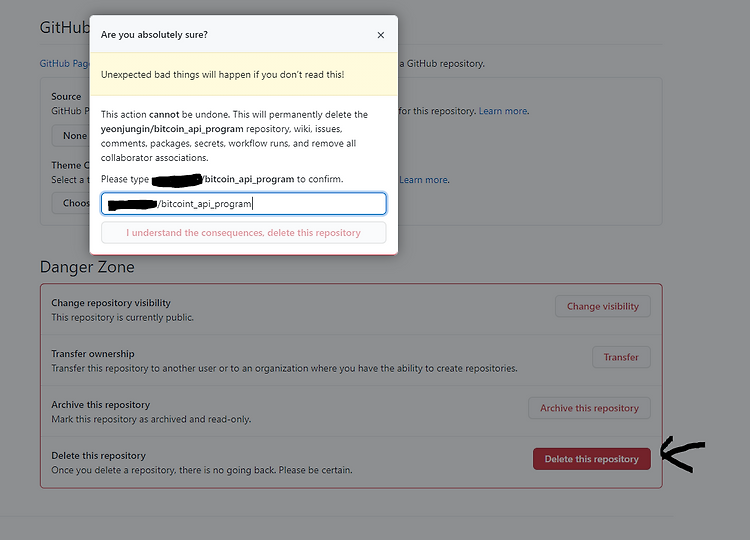Click the bold yeonjungin/bitcoin_api_program repository name

pyautogui.click(x=172, y=129)
